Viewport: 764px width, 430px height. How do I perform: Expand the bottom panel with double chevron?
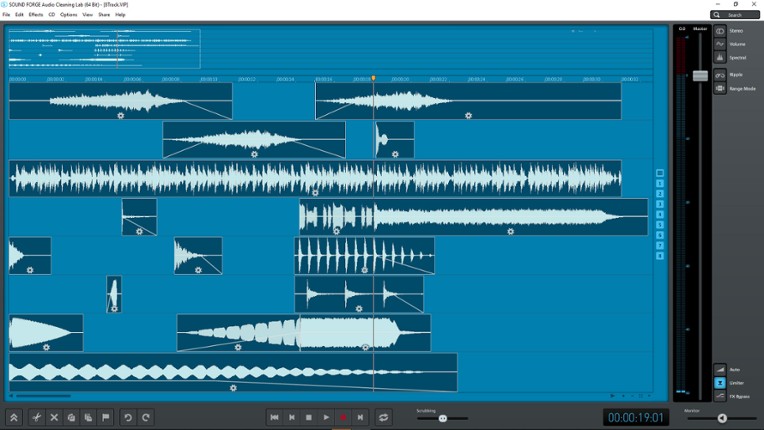pos(14,417)
